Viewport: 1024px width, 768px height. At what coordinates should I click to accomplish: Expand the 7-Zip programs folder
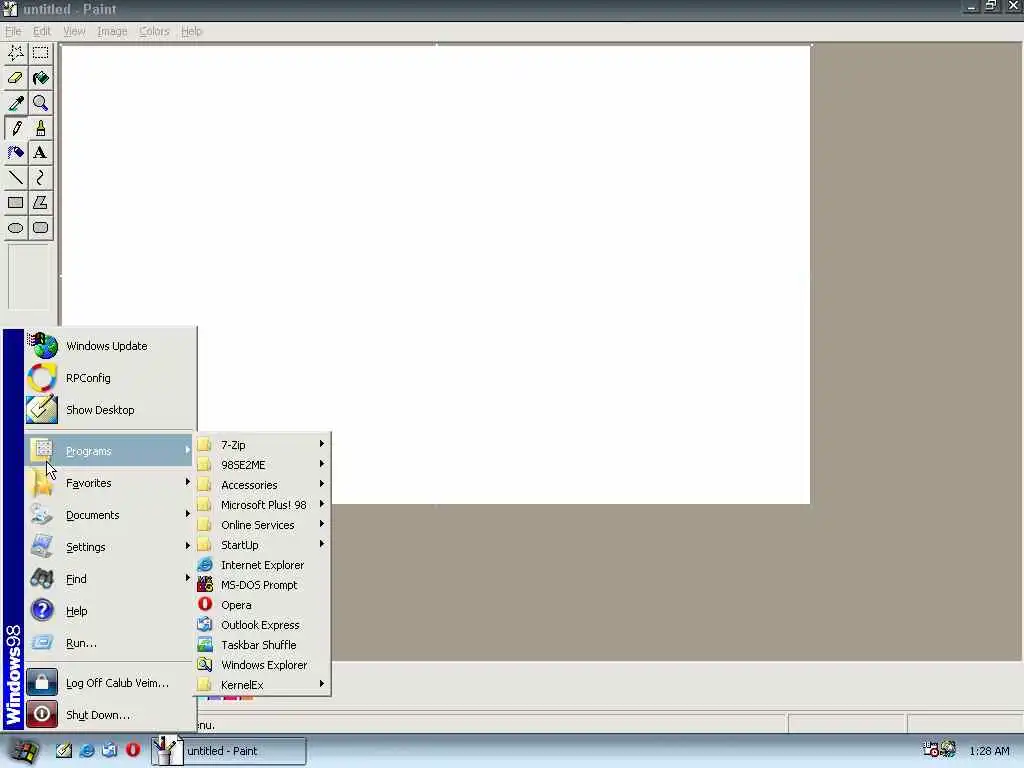click(263, 445)
